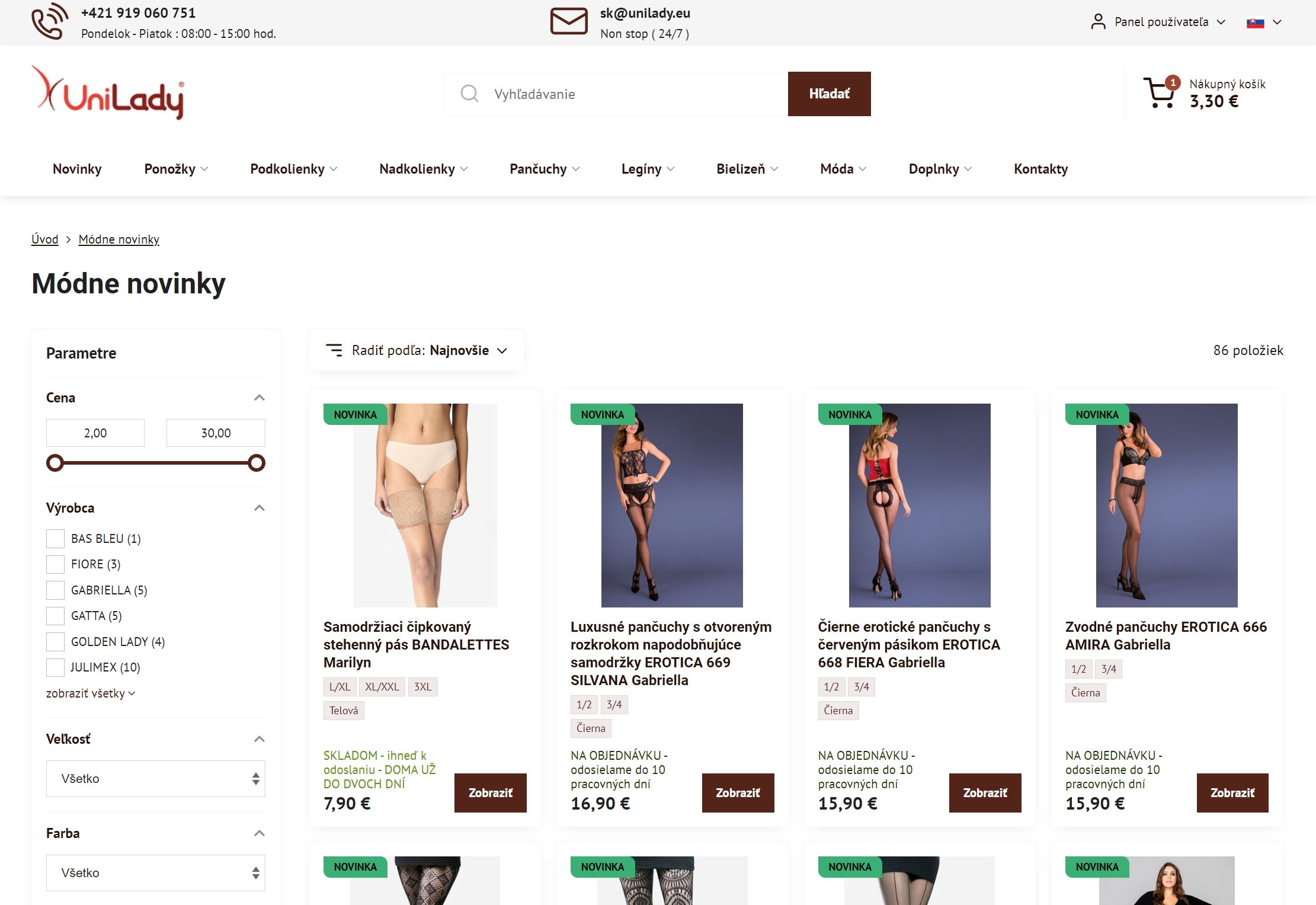Click the breadcrumb separator arrow icon
Screen dimensions: 1316x905
coord(68,239)
